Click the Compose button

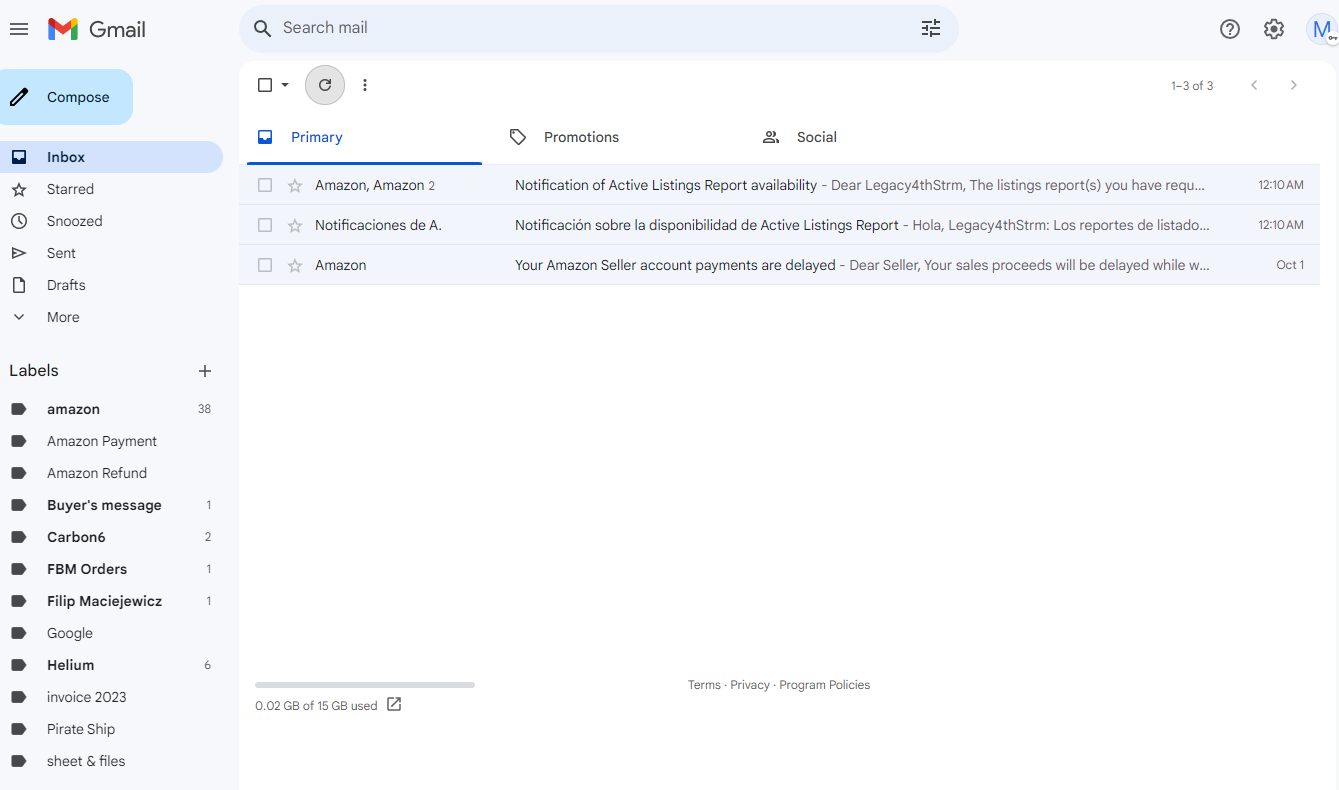tap(66, 97)
